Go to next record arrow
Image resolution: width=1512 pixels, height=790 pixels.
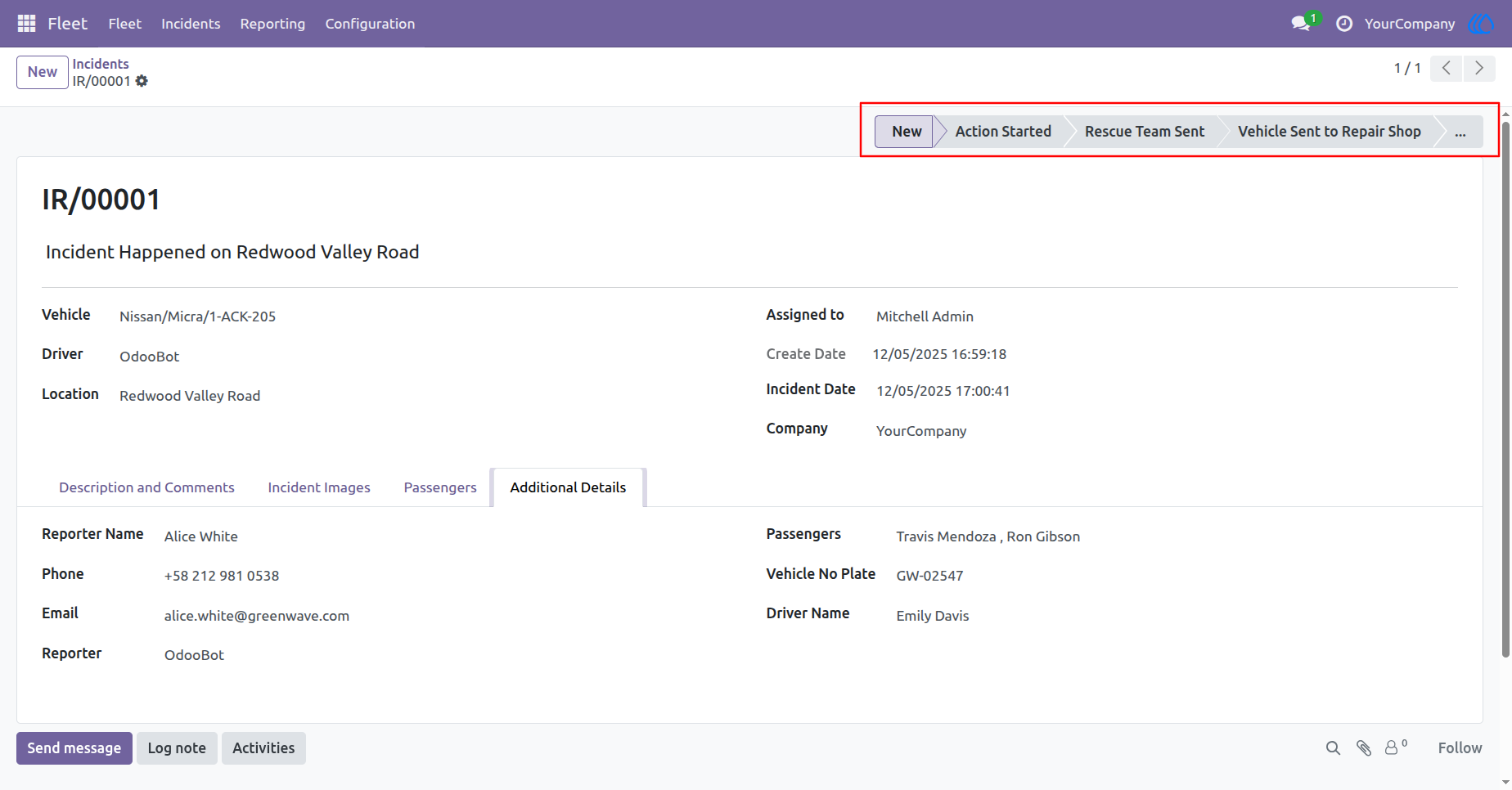point(1479,68)
